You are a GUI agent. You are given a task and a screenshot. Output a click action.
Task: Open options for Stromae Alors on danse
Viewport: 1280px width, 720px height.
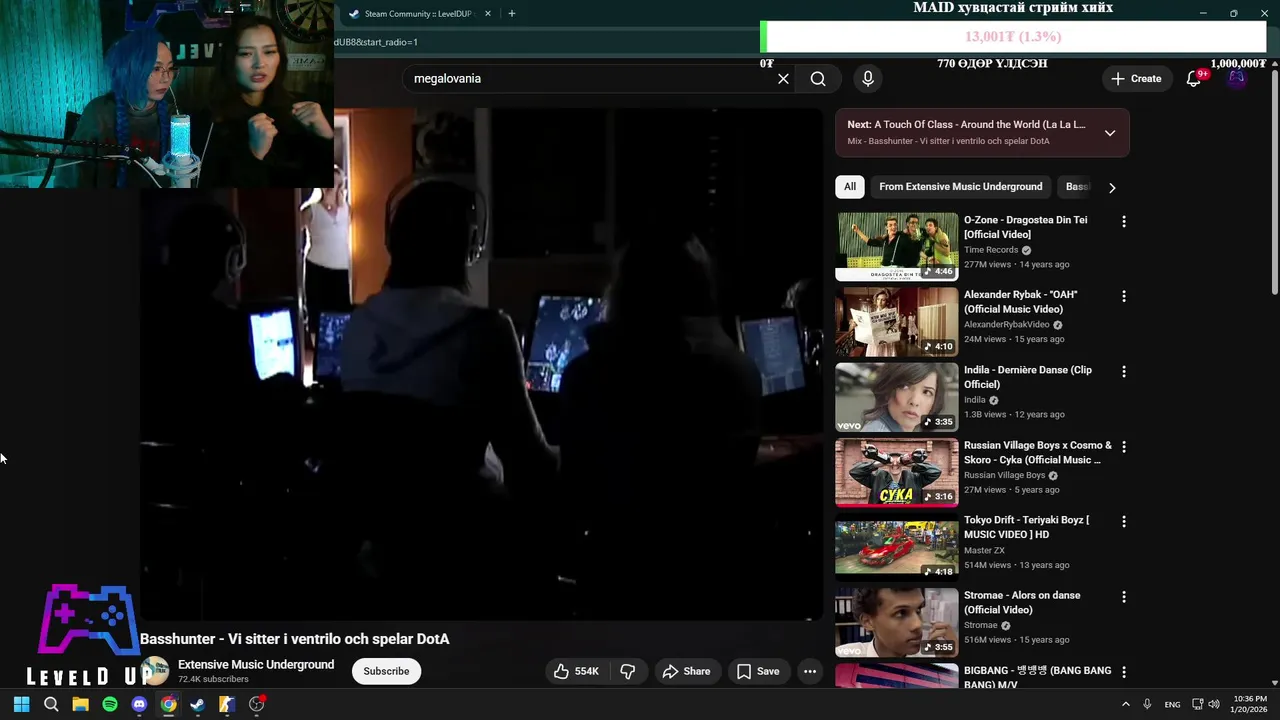(1124, 596)
